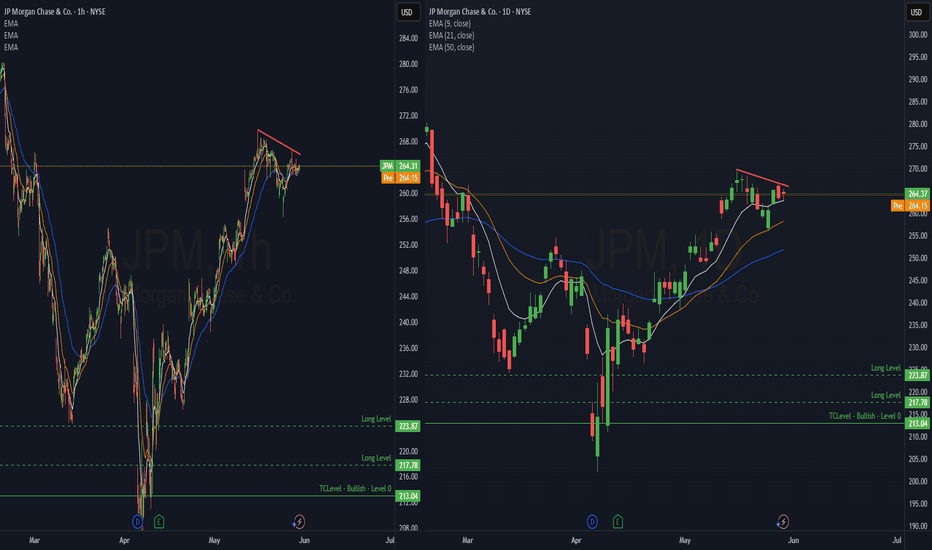Click the Jul label on 1D time axis
Image resolution: width=932 pixels, height=550 pixels.
coord(896,540)
